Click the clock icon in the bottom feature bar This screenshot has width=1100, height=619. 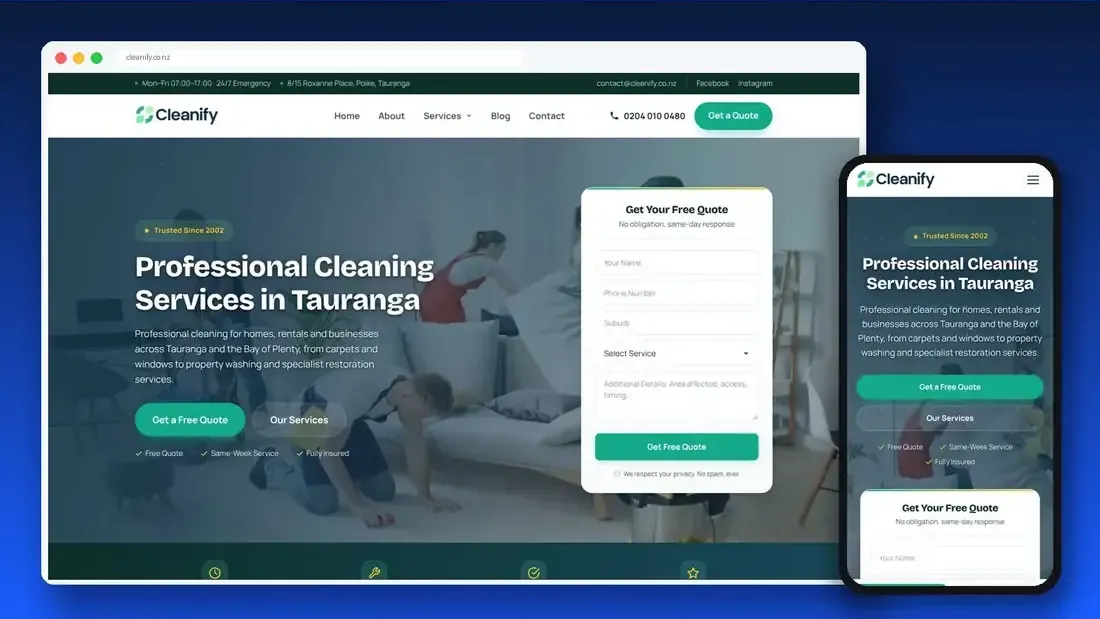215,573
